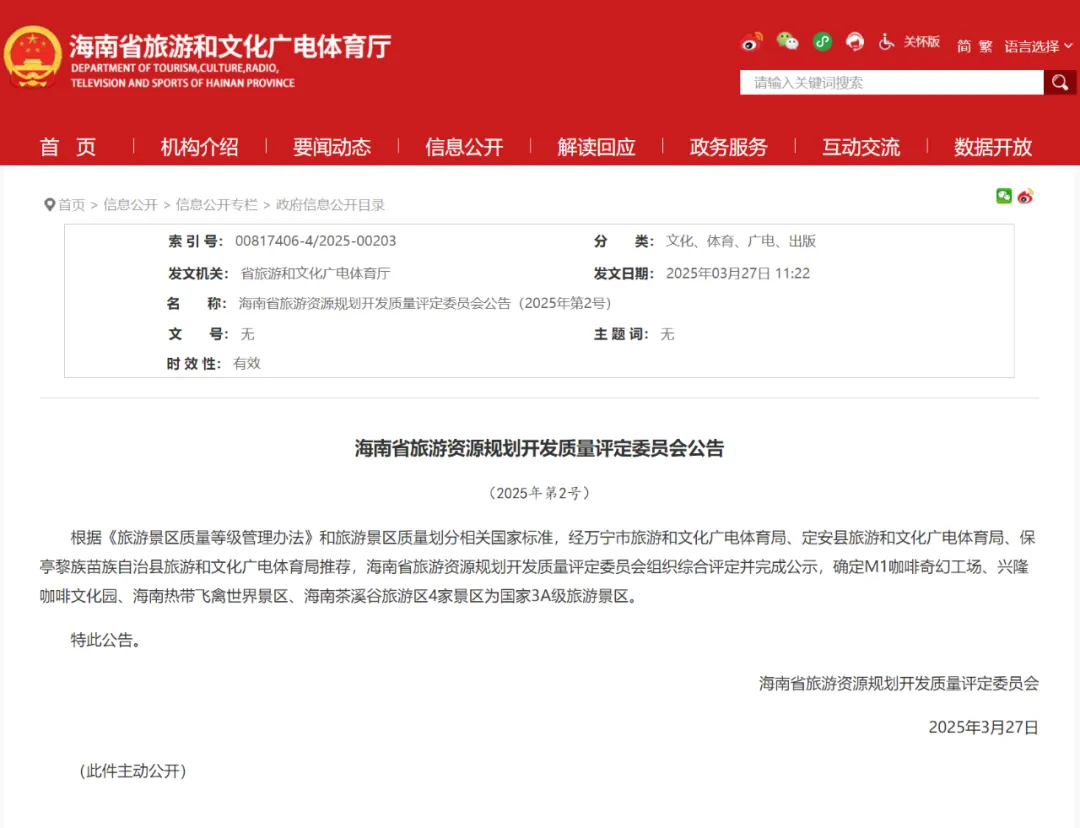Click the green mini-program icon in the header
Screen dimensions: 1080x828
tap(822, 42)
